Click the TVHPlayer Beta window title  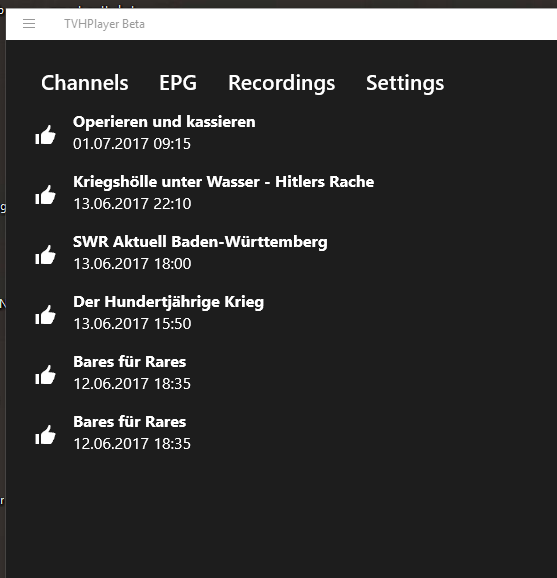pos(104,24)
